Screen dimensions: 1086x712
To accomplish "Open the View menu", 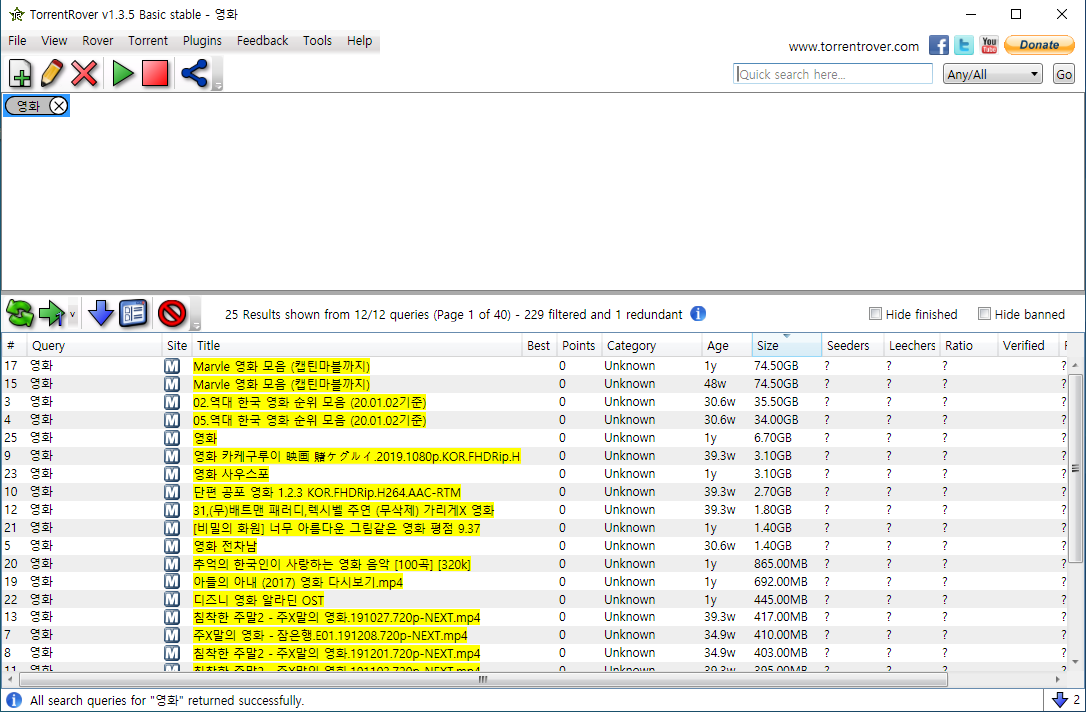I will (x=54, y=41).
